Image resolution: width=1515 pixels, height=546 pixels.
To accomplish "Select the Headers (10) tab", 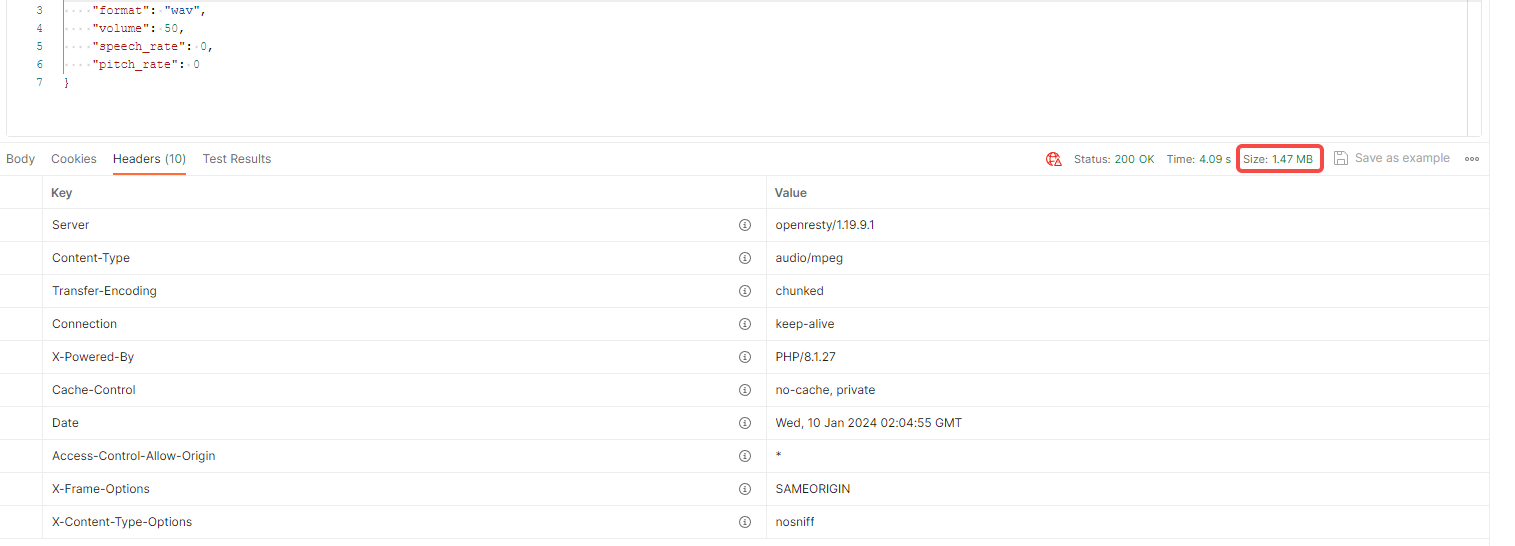I will pos(149,159).
